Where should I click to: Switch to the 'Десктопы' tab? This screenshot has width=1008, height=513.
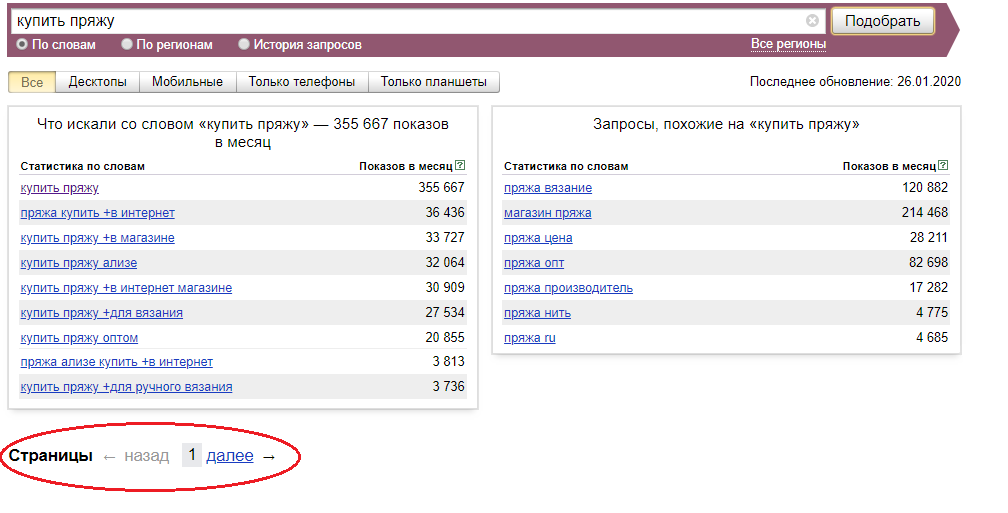(x=98, y=82)
